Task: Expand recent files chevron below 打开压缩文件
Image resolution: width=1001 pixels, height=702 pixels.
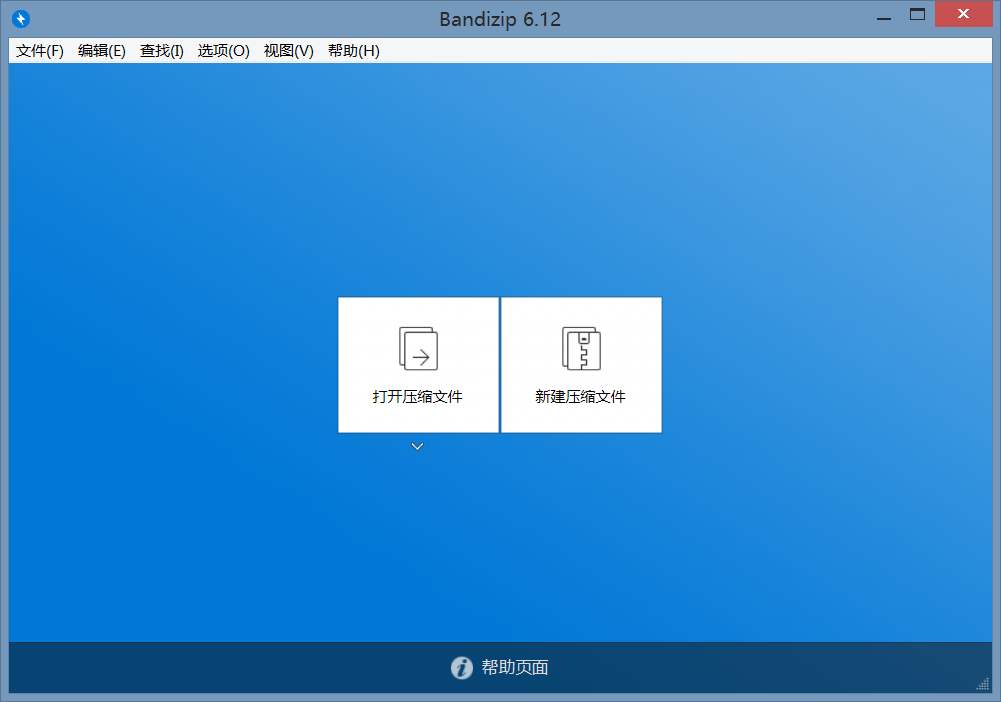Action: [418, 446]
